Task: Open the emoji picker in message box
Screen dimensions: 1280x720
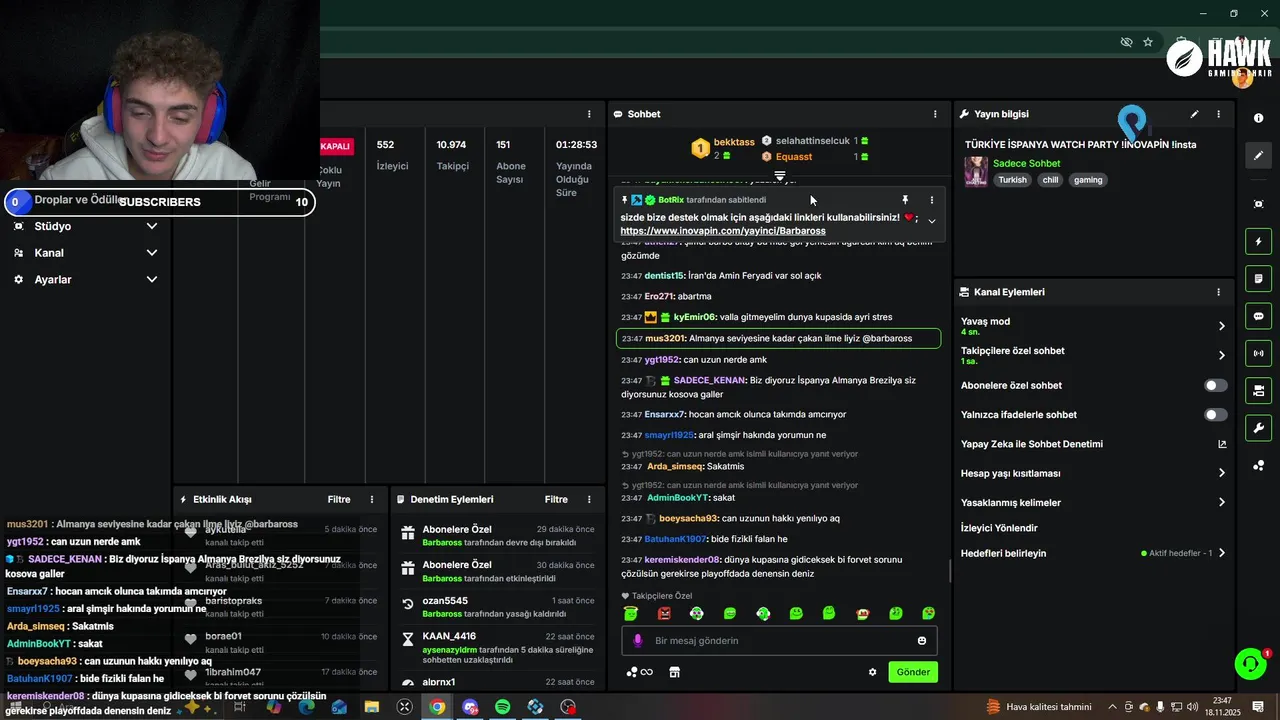Action: click(922, 641)
